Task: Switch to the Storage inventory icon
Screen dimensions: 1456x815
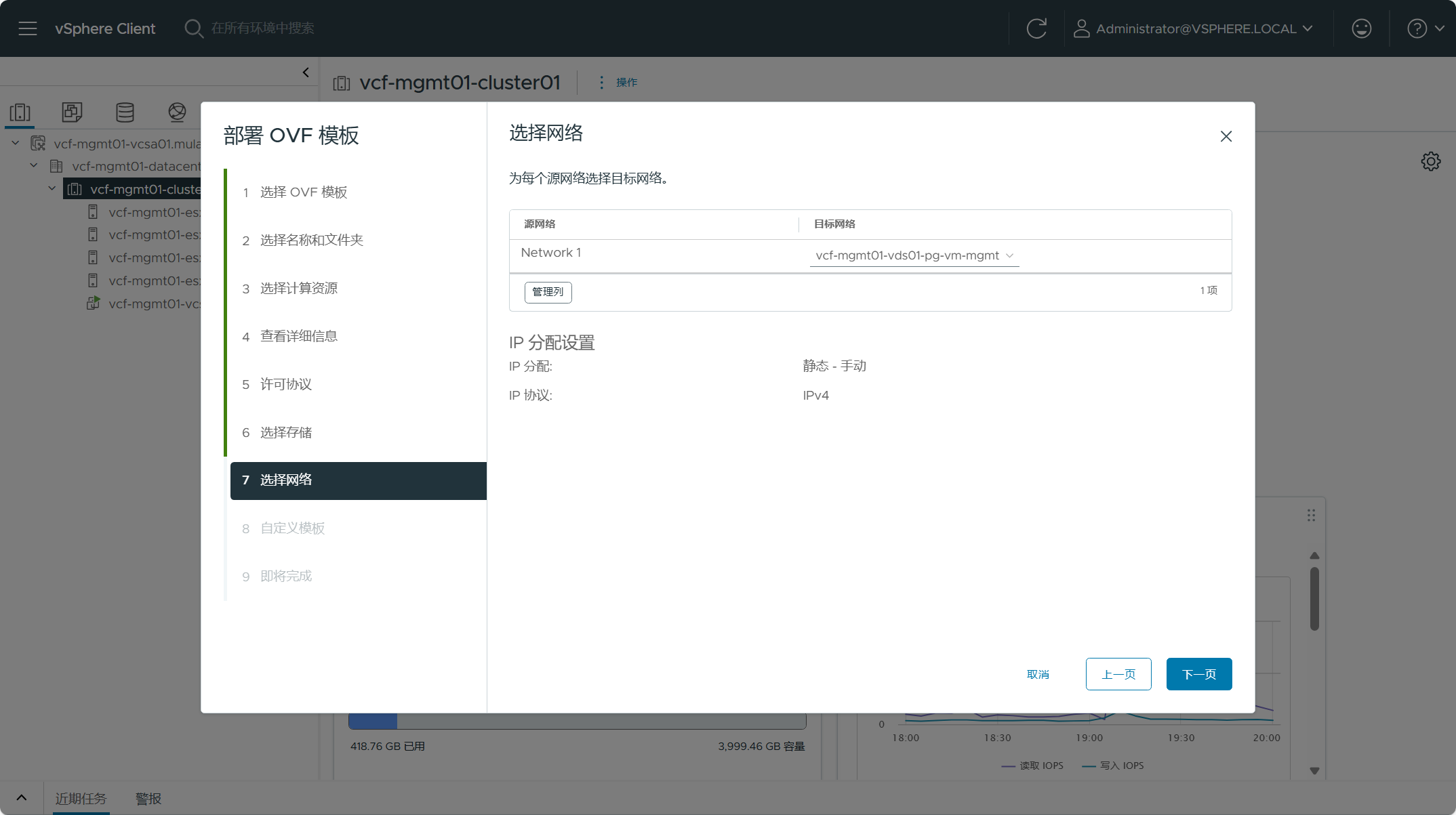Action: tap(125, 112)
